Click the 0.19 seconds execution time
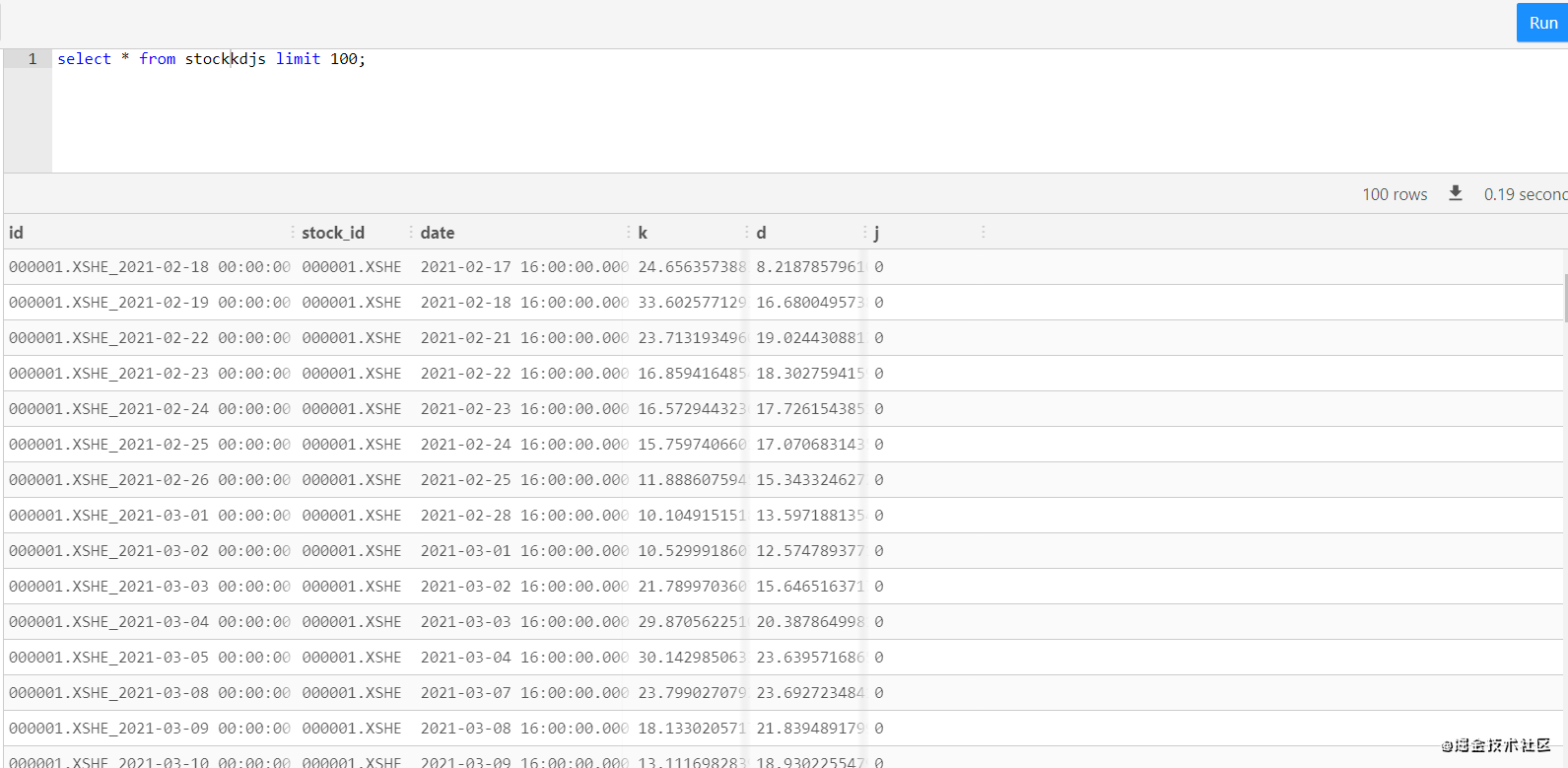The width and height of the screenshot is (1568, 768). click(x=1525, y=194)
